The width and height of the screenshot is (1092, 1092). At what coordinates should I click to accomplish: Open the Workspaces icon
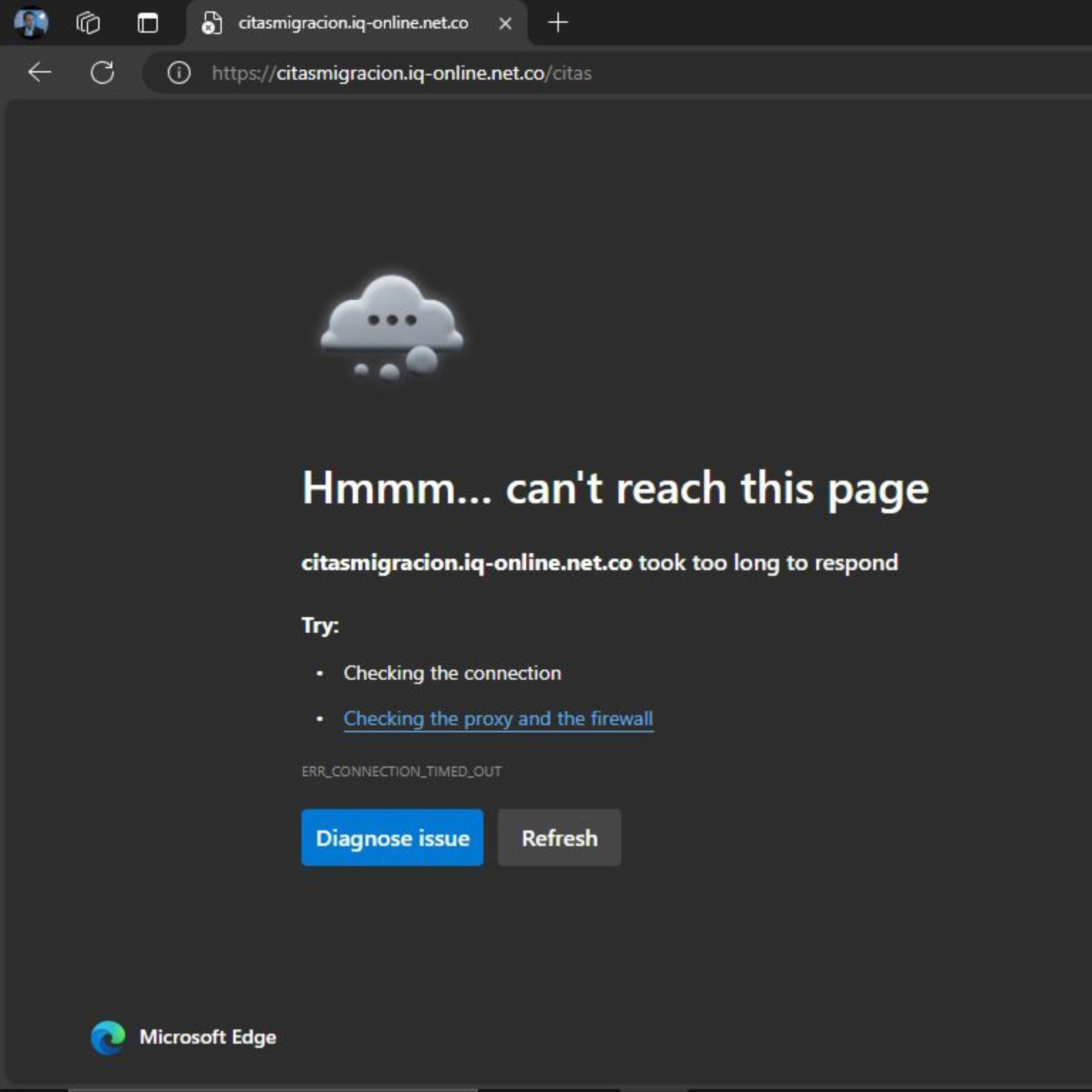88,23
